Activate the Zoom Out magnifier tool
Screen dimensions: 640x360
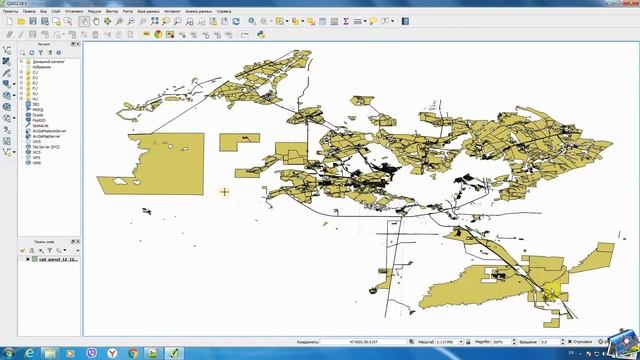click(x=131, y=21)
